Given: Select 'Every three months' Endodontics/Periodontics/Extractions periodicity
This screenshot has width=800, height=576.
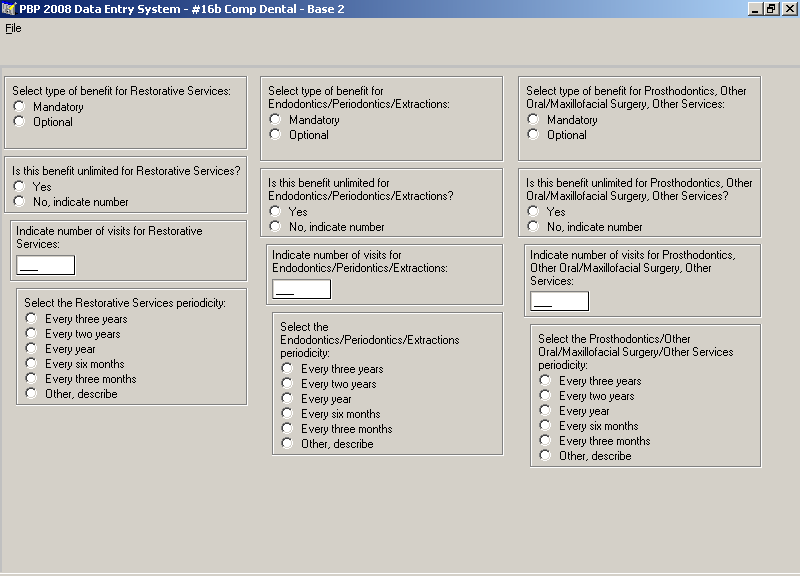Looking at the screenshot, I should pyautogui.click(x=288, y=429).
